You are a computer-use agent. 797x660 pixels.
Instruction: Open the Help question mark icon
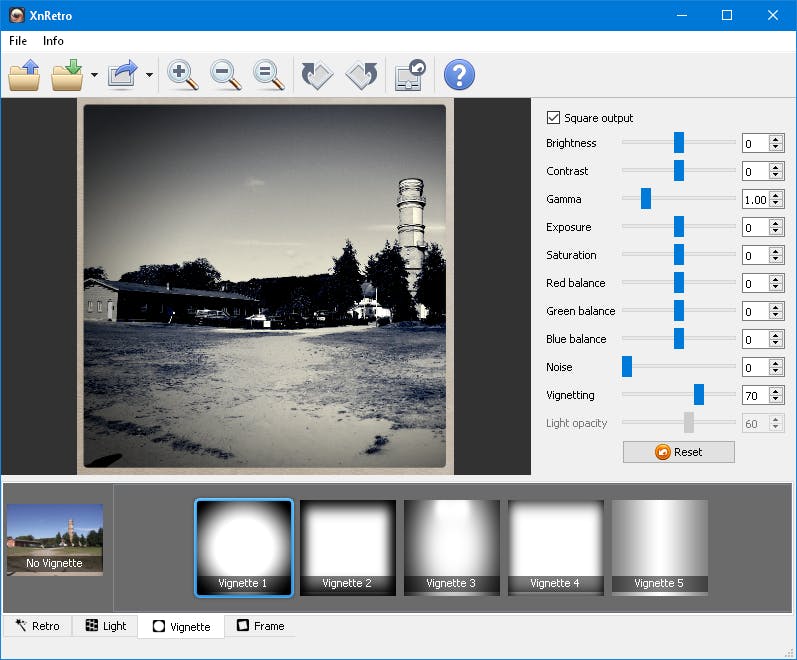[x=459, y=75]
